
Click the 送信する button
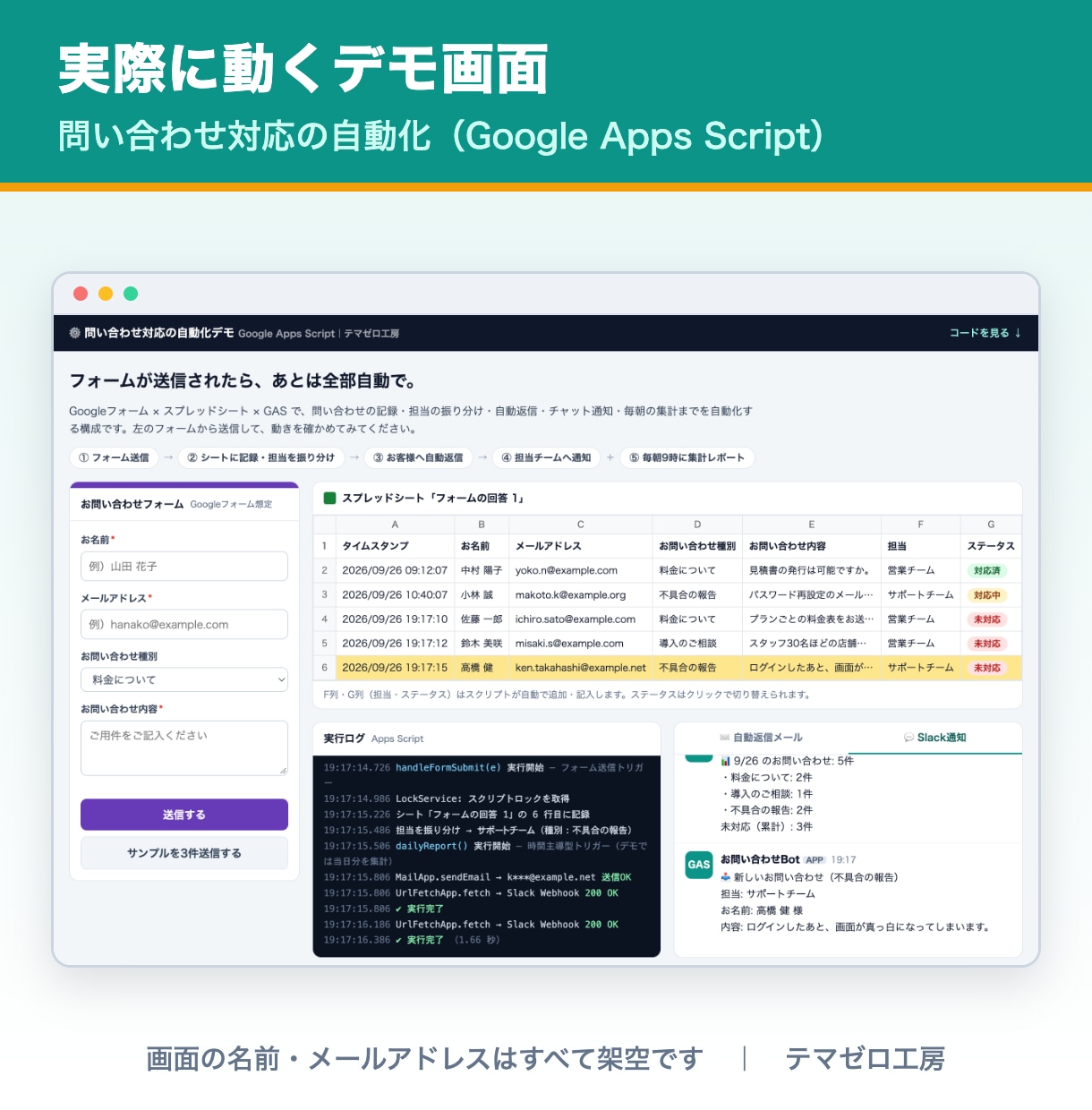[x=184, y=815]
